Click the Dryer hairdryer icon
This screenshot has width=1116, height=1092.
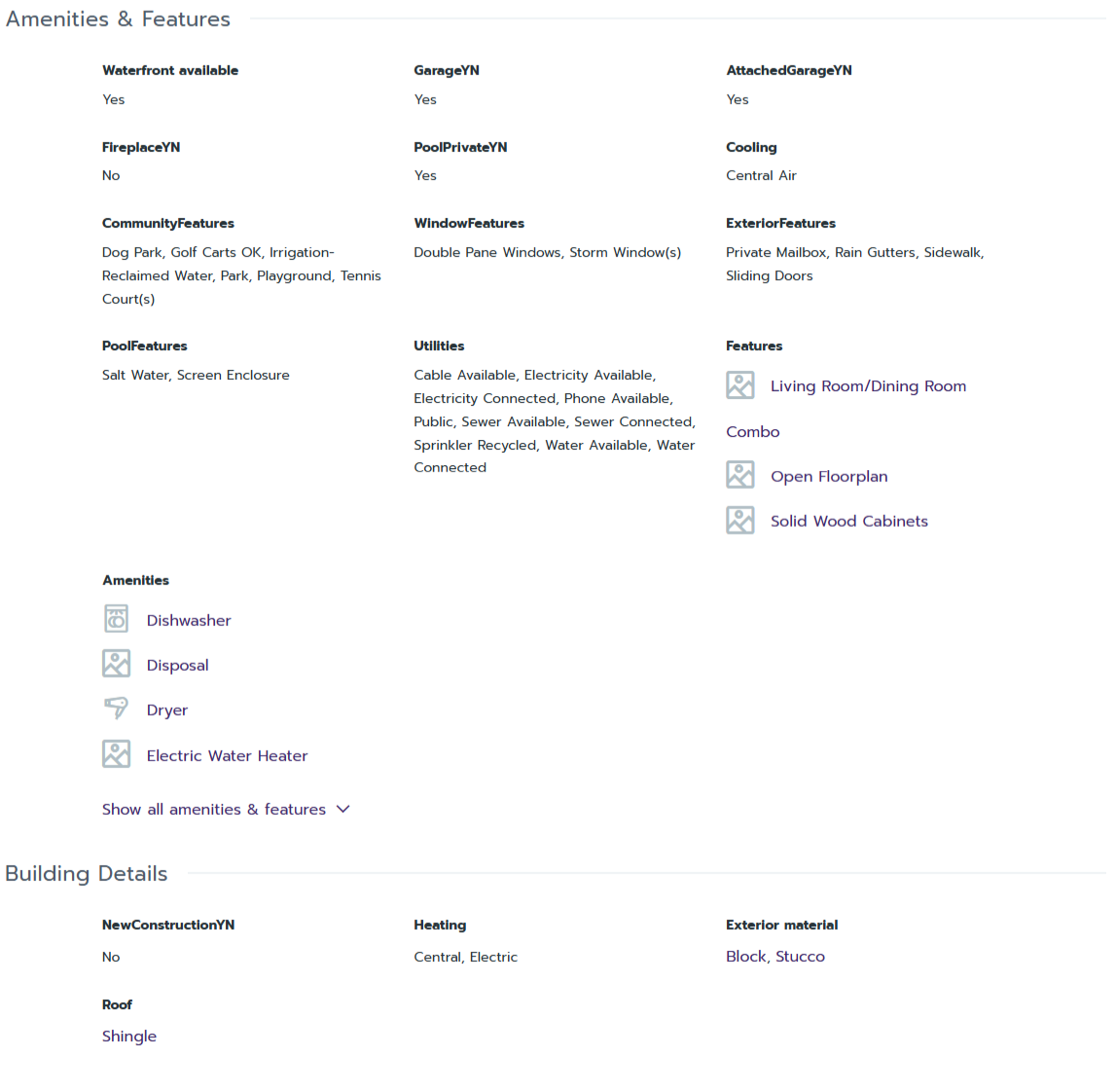click(x=116, y=709)
